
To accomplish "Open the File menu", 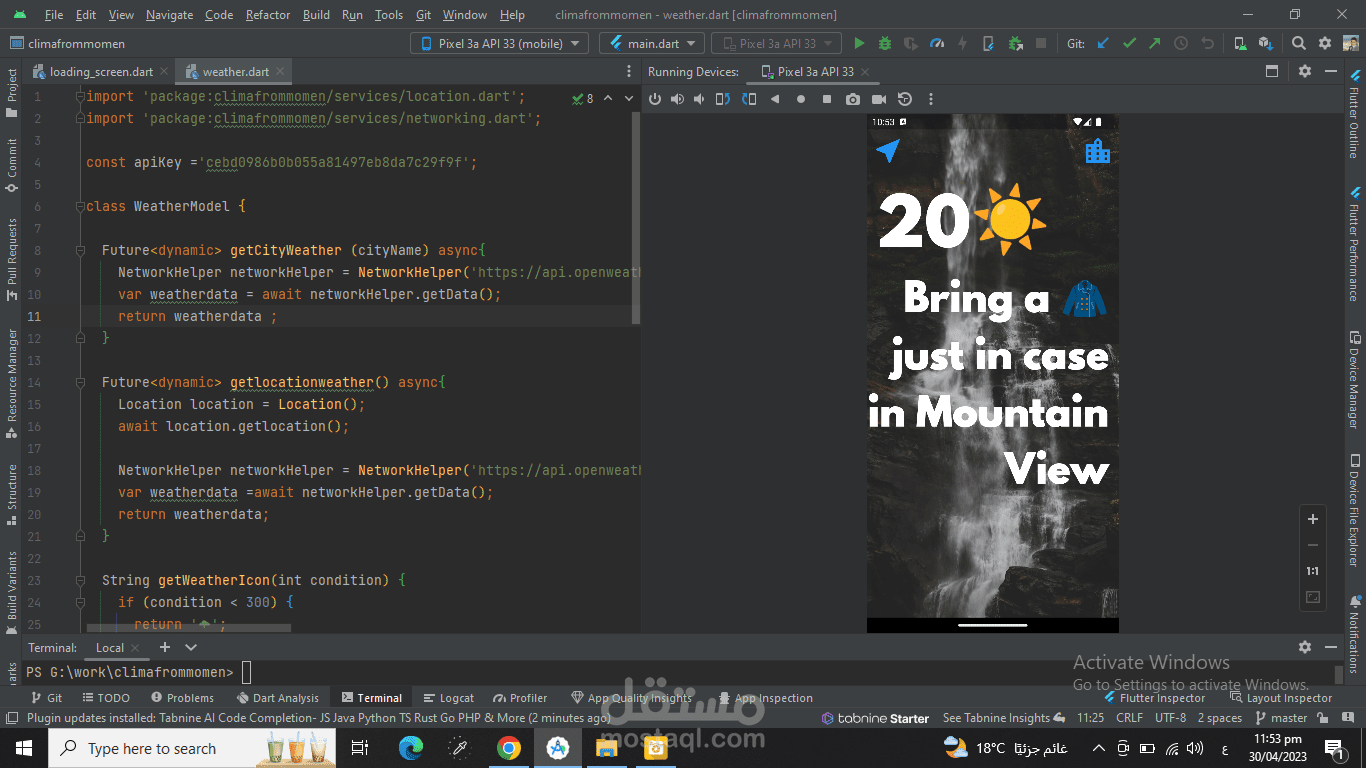I will [54, 15].
